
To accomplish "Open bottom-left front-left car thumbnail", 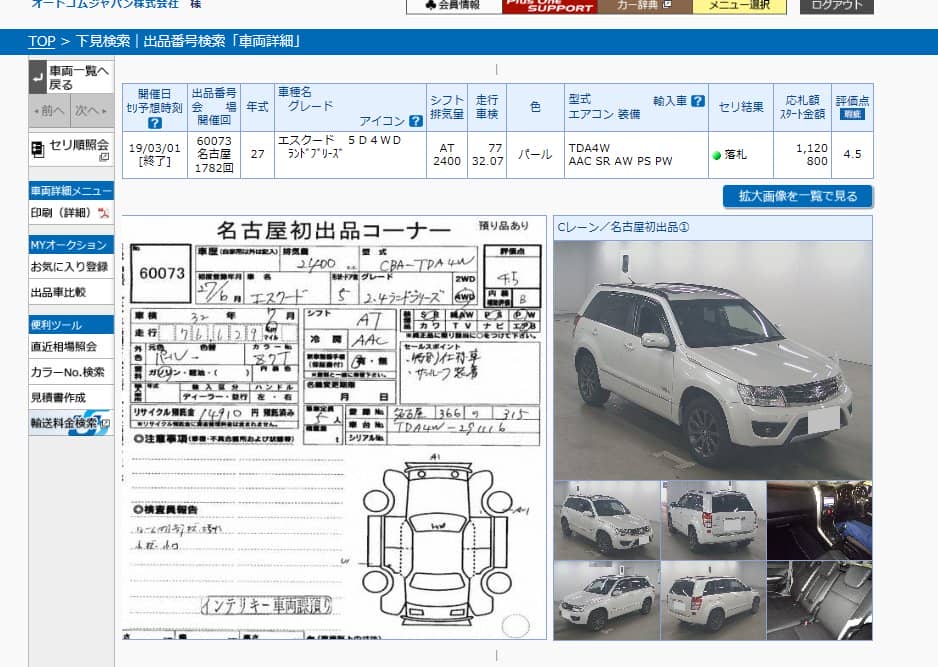I will (607, 600).
